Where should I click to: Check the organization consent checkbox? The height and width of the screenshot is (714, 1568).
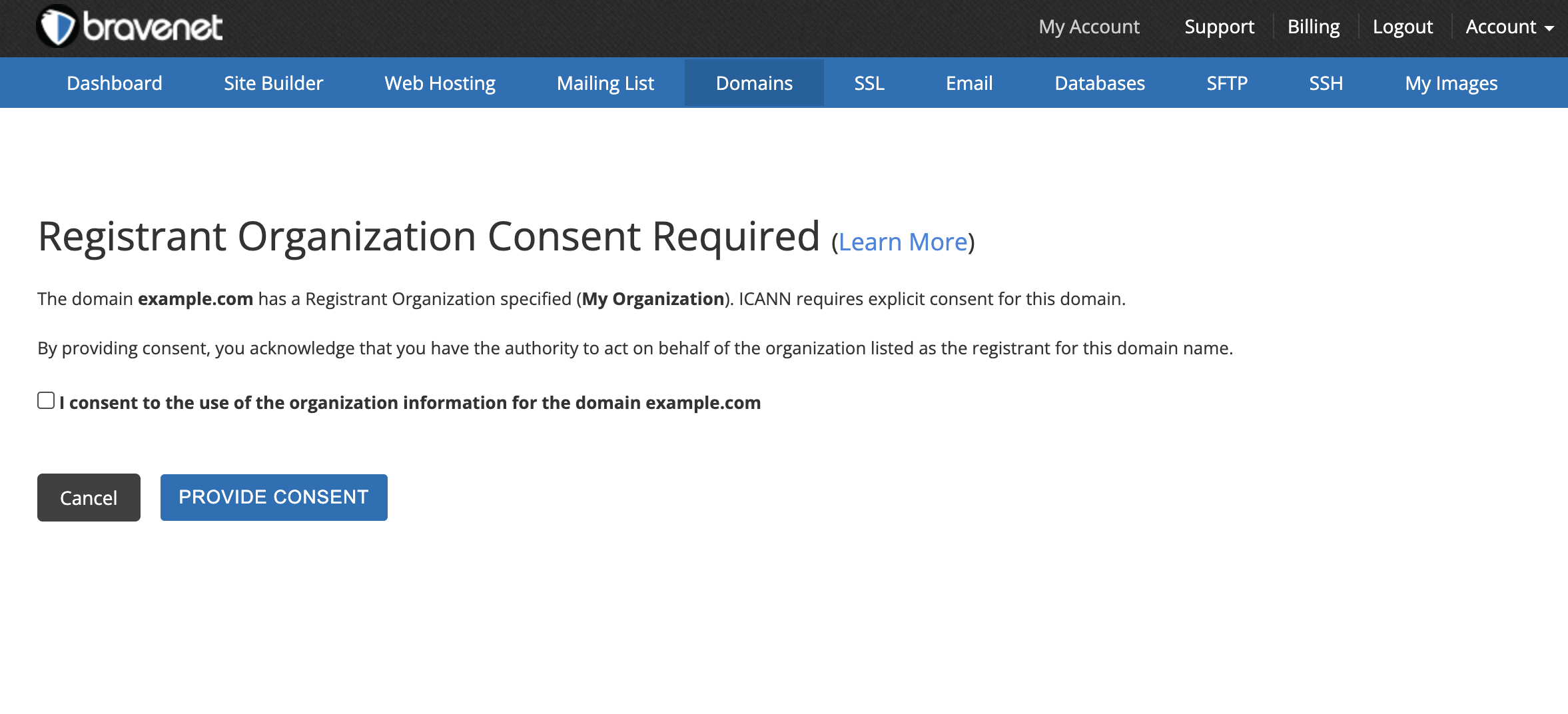point(46,400)
